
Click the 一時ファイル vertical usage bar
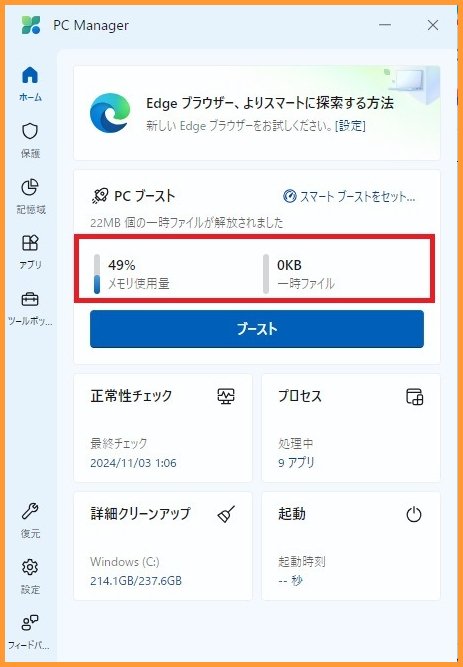coord(266,274)
